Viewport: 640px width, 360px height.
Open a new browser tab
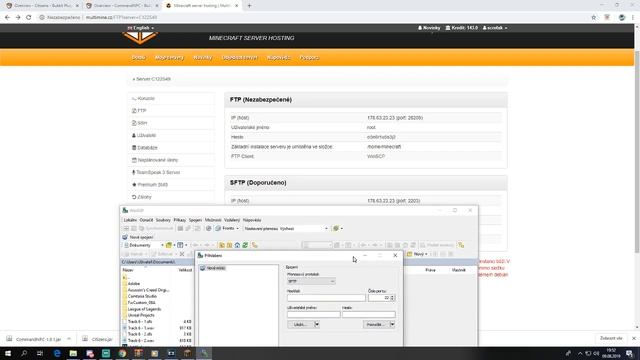pos(249,6)
